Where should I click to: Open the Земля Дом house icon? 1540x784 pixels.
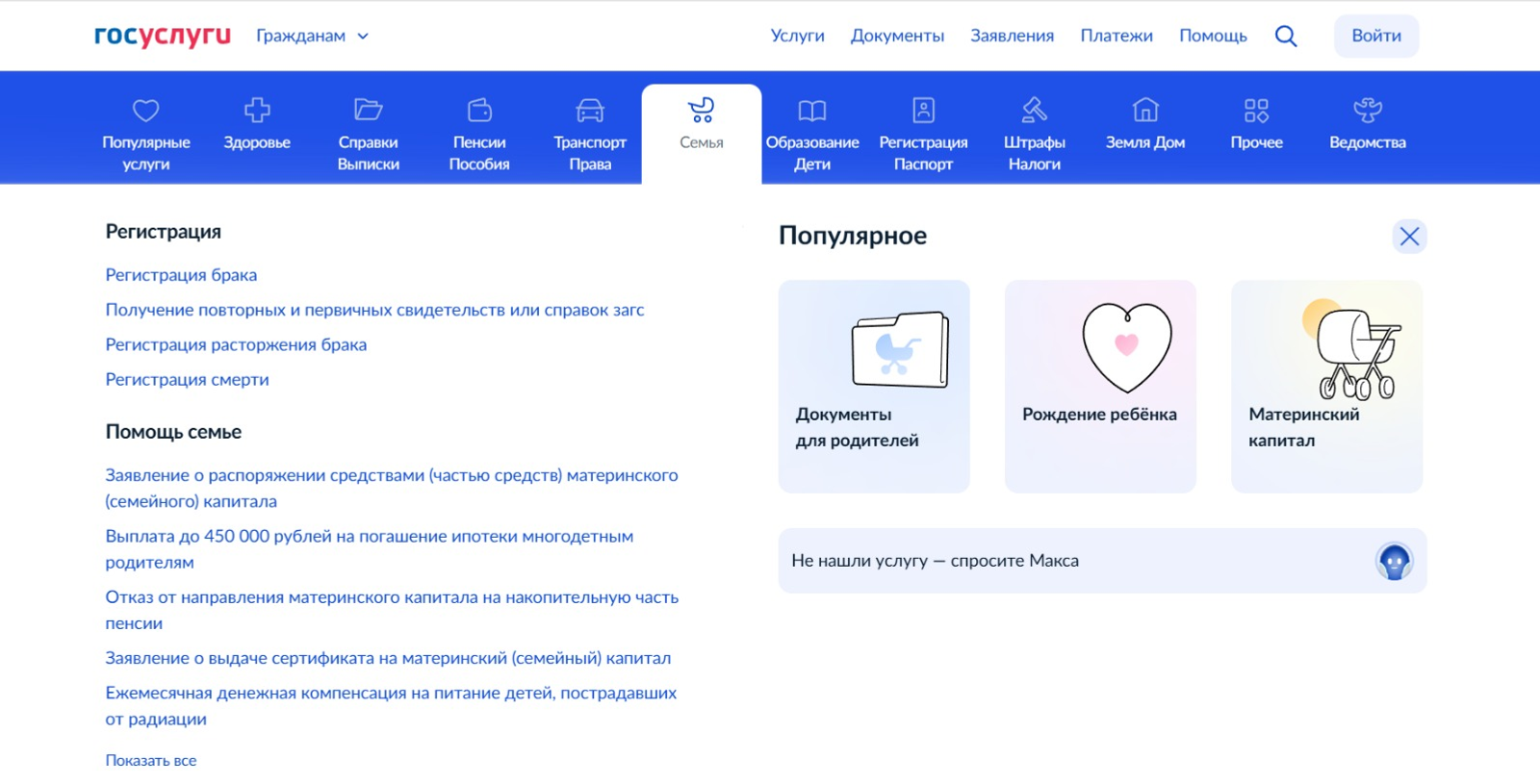pos(1145,111)
